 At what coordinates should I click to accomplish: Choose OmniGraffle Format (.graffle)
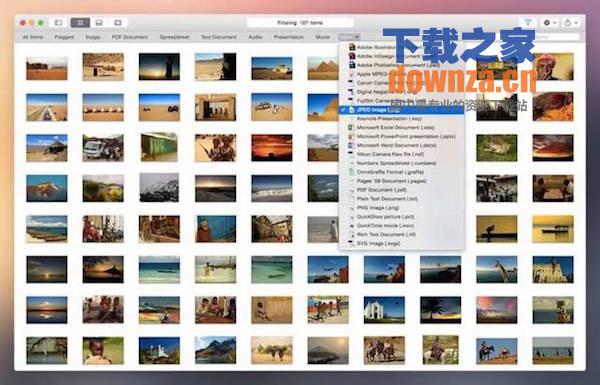point(402,172)
